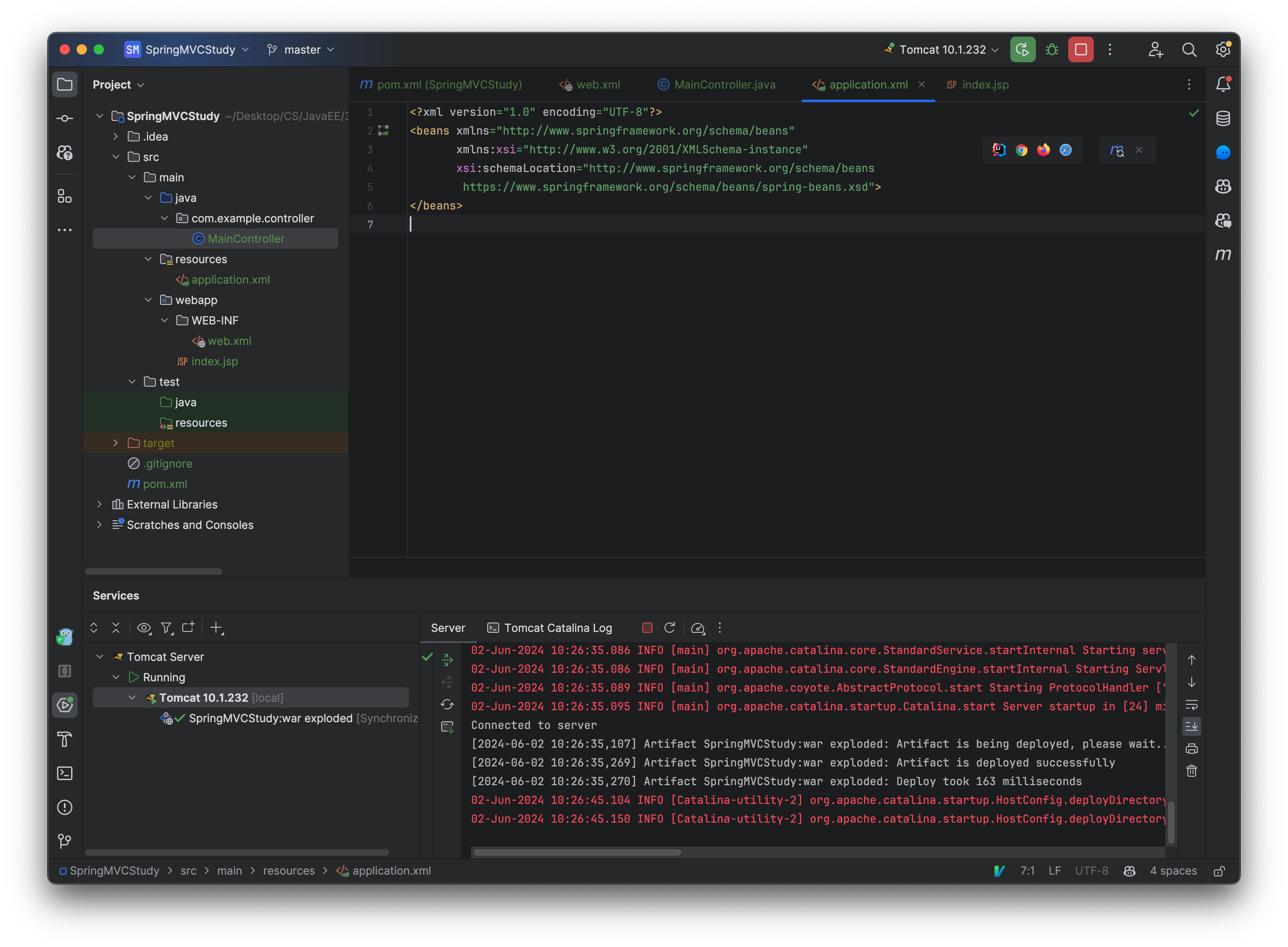1288x947 pixels.
Task: Toggle the filter in Services toolbar
Action: pos(166,628)
